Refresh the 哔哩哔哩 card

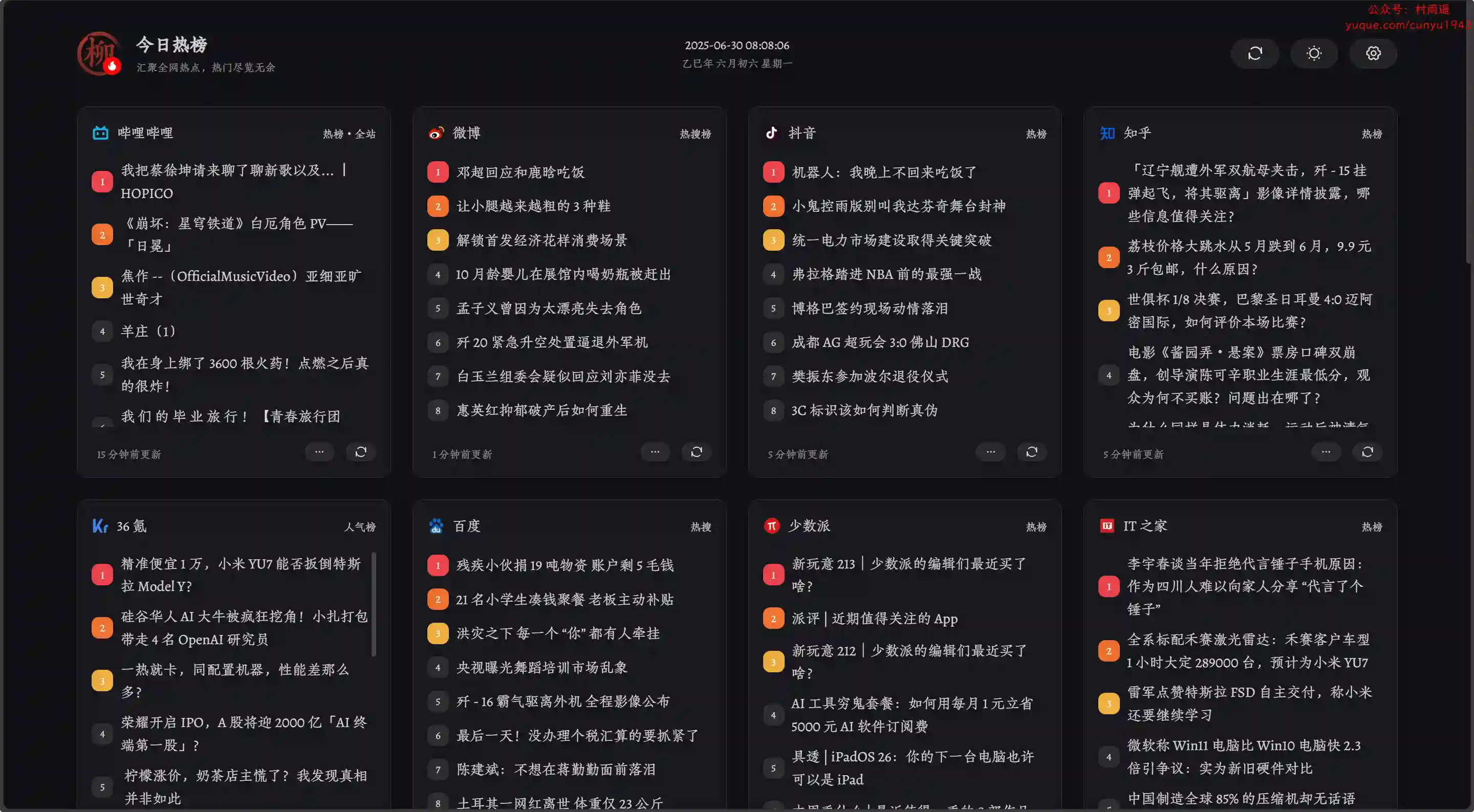(360, 452)
